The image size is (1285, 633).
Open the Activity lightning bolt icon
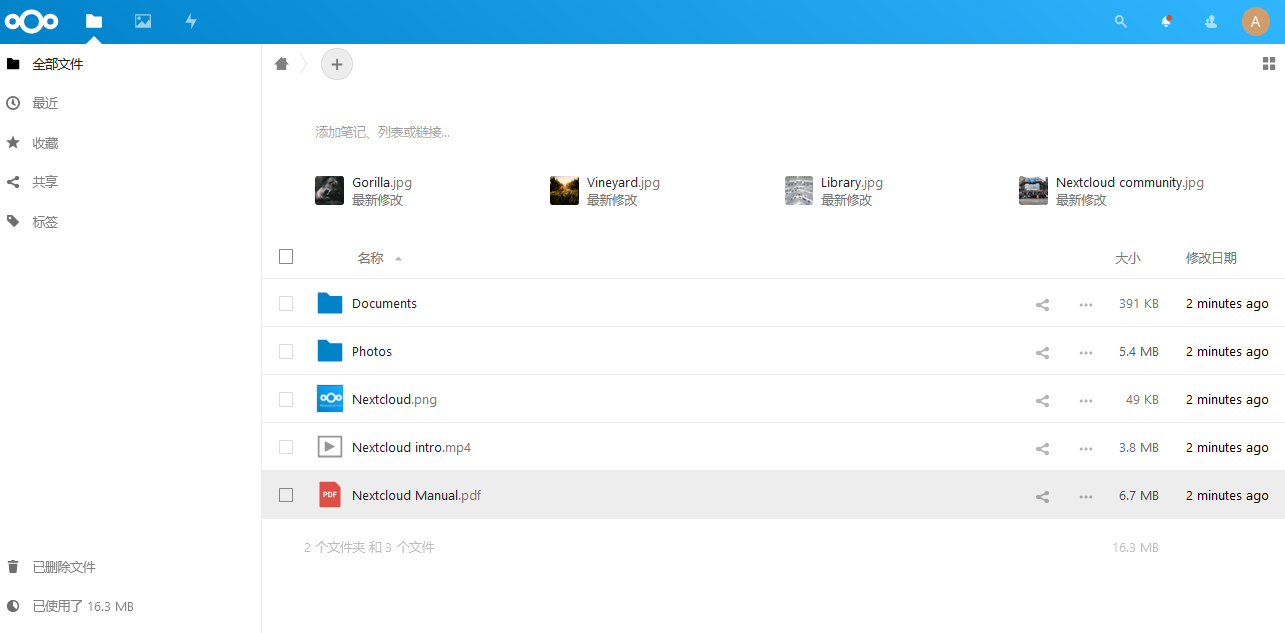[191, 21]
